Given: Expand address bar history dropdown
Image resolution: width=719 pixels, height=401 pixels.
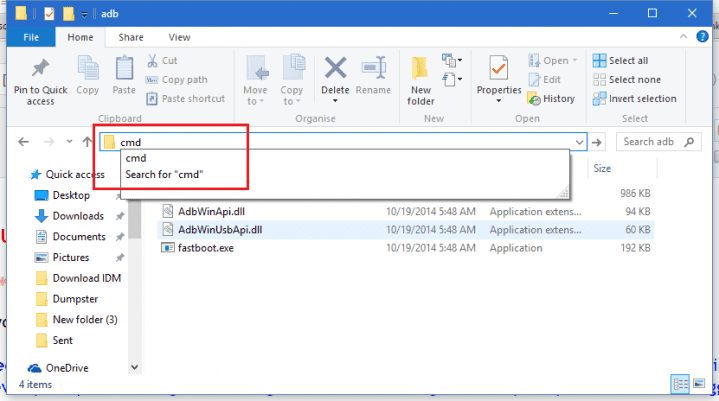Looking at the screenshot, I should tap(580, 143).
